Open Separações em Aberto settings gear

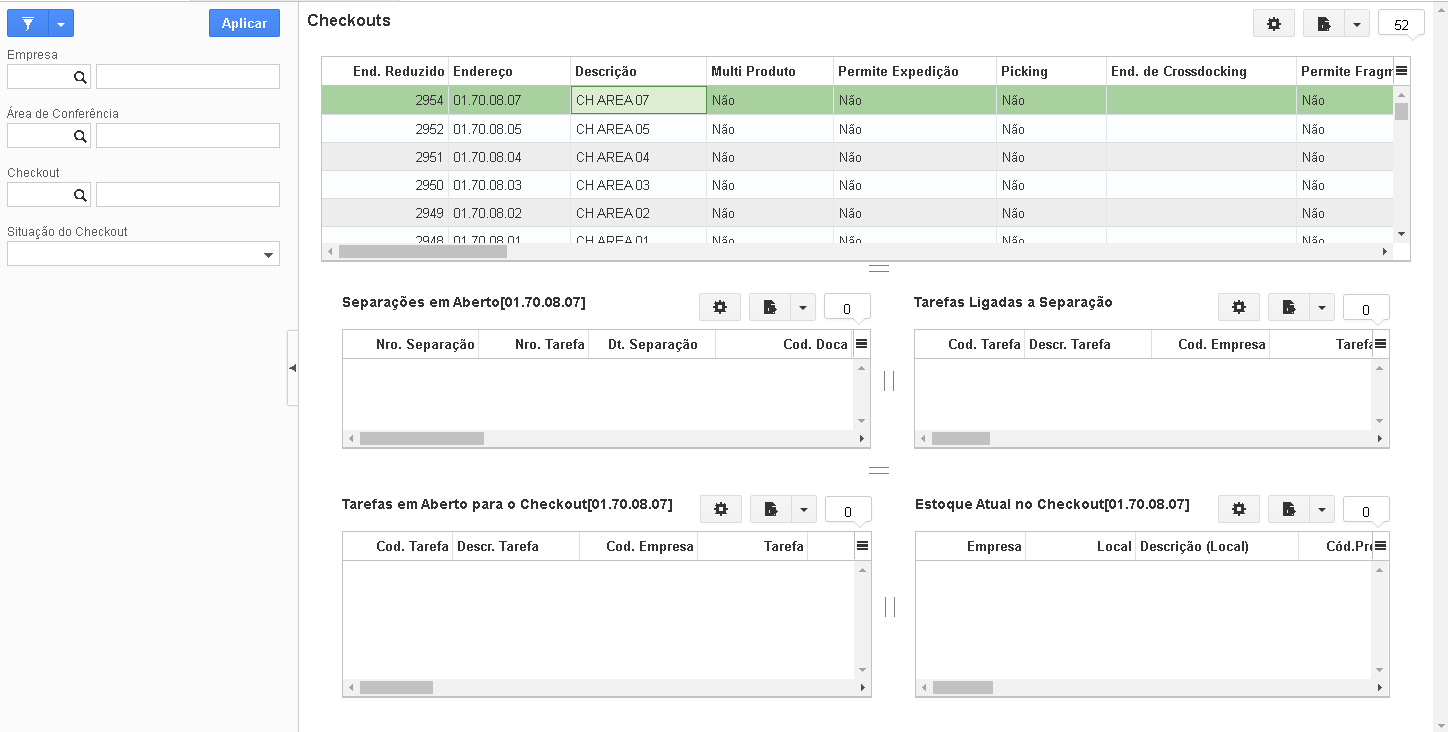point(720,307)
